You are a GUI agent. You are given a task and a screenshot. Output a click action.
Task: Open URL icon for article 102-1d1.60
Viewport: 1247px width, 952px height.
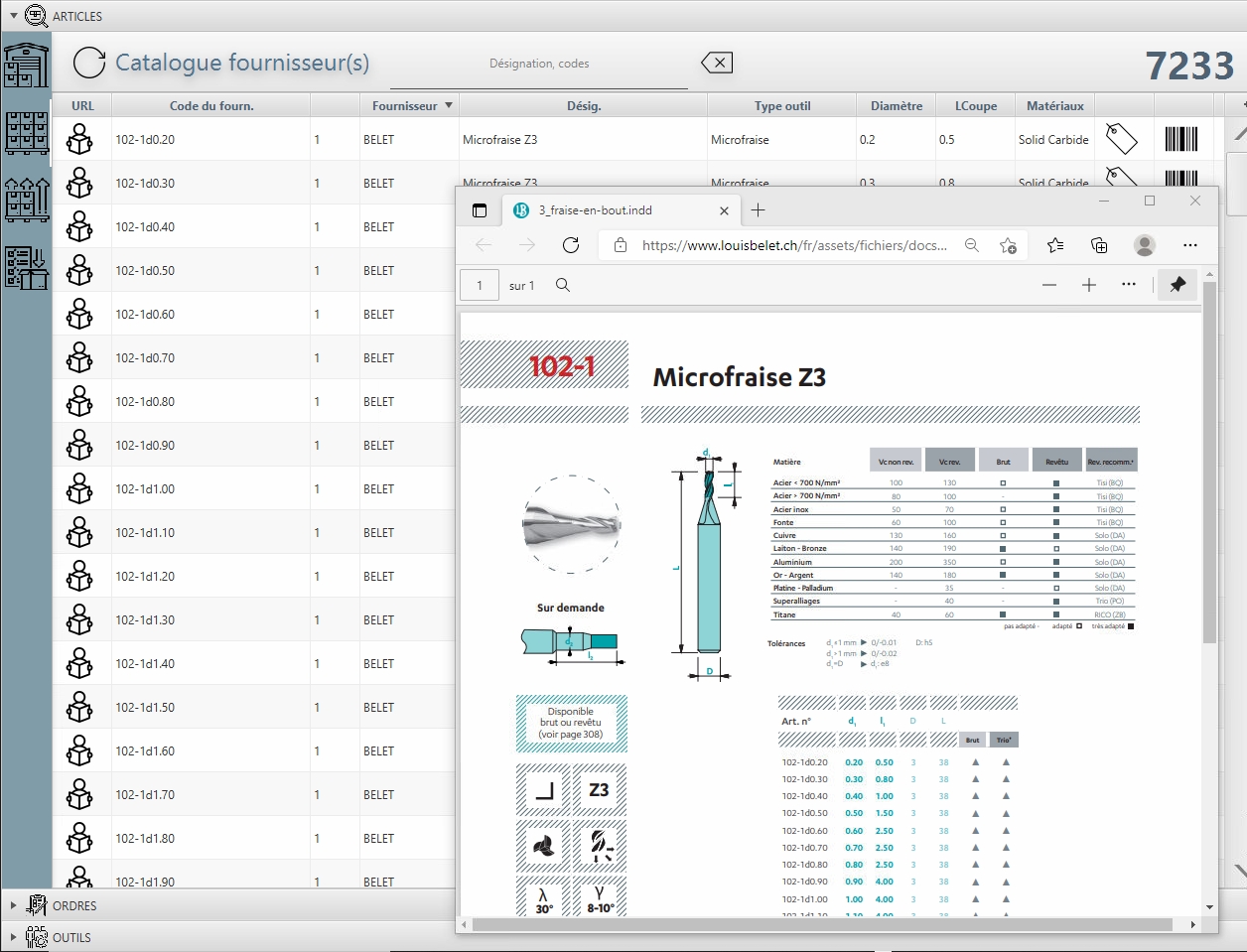click(x=79, y=751)
